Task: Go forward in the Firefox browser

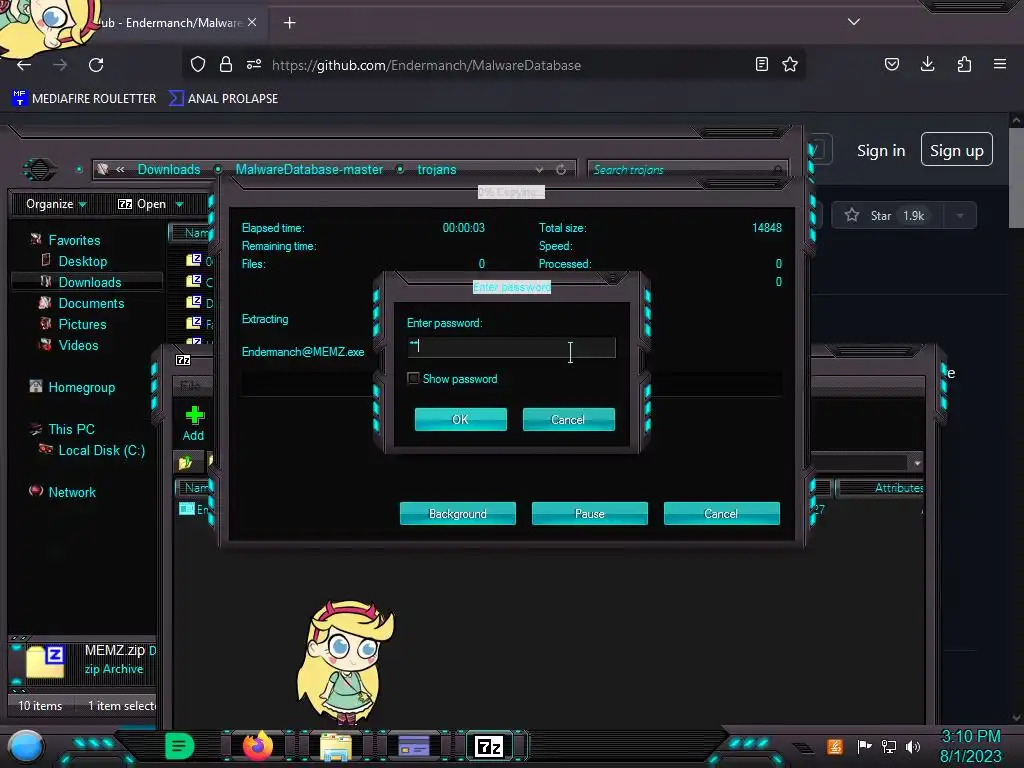Action: (60, 65)
